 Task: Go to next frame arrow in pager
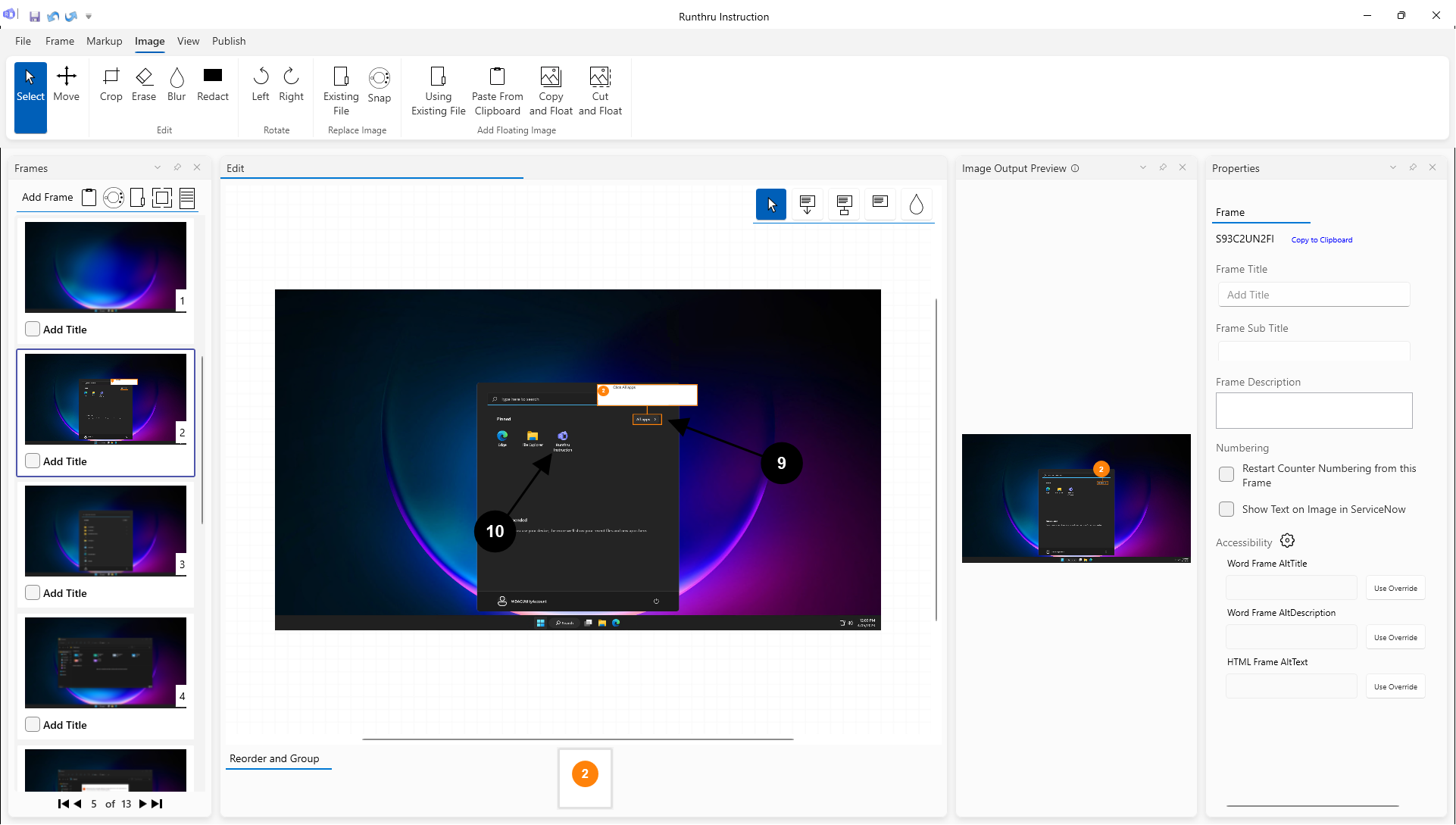tap(142, 804)
